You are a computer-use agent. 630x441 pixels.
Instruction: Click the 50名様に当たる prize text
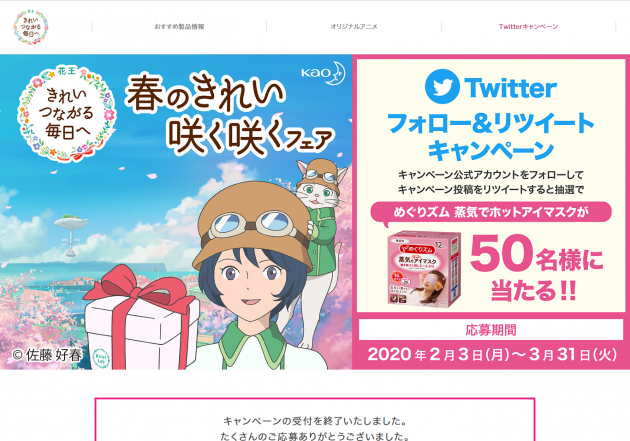point(536,268)
